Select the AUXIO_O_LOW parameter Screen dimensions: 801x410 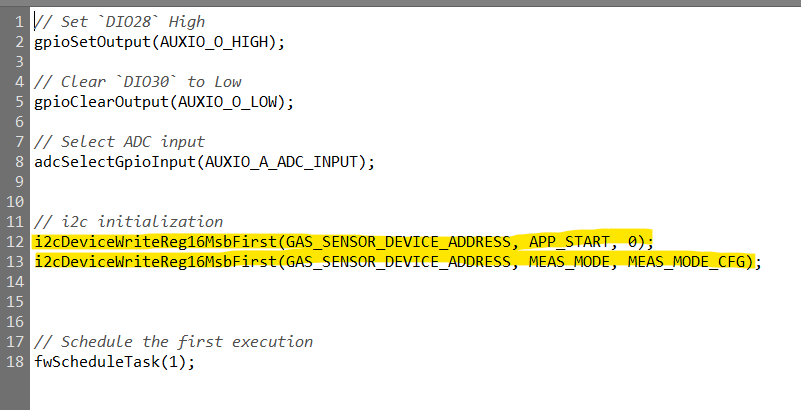point(228,101)
